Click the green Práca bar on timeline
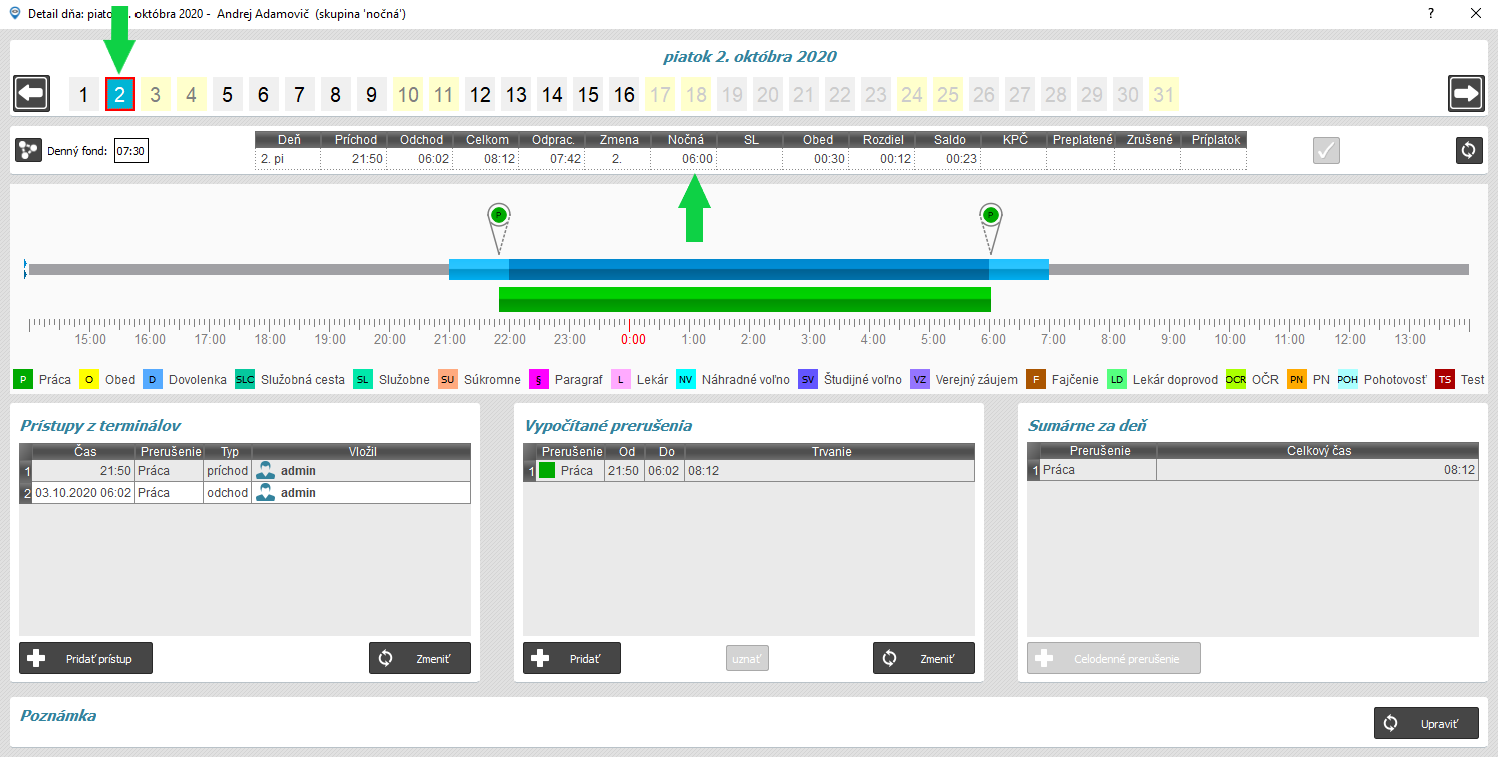Screen dimensions: 1498x757 coord(744,299)
